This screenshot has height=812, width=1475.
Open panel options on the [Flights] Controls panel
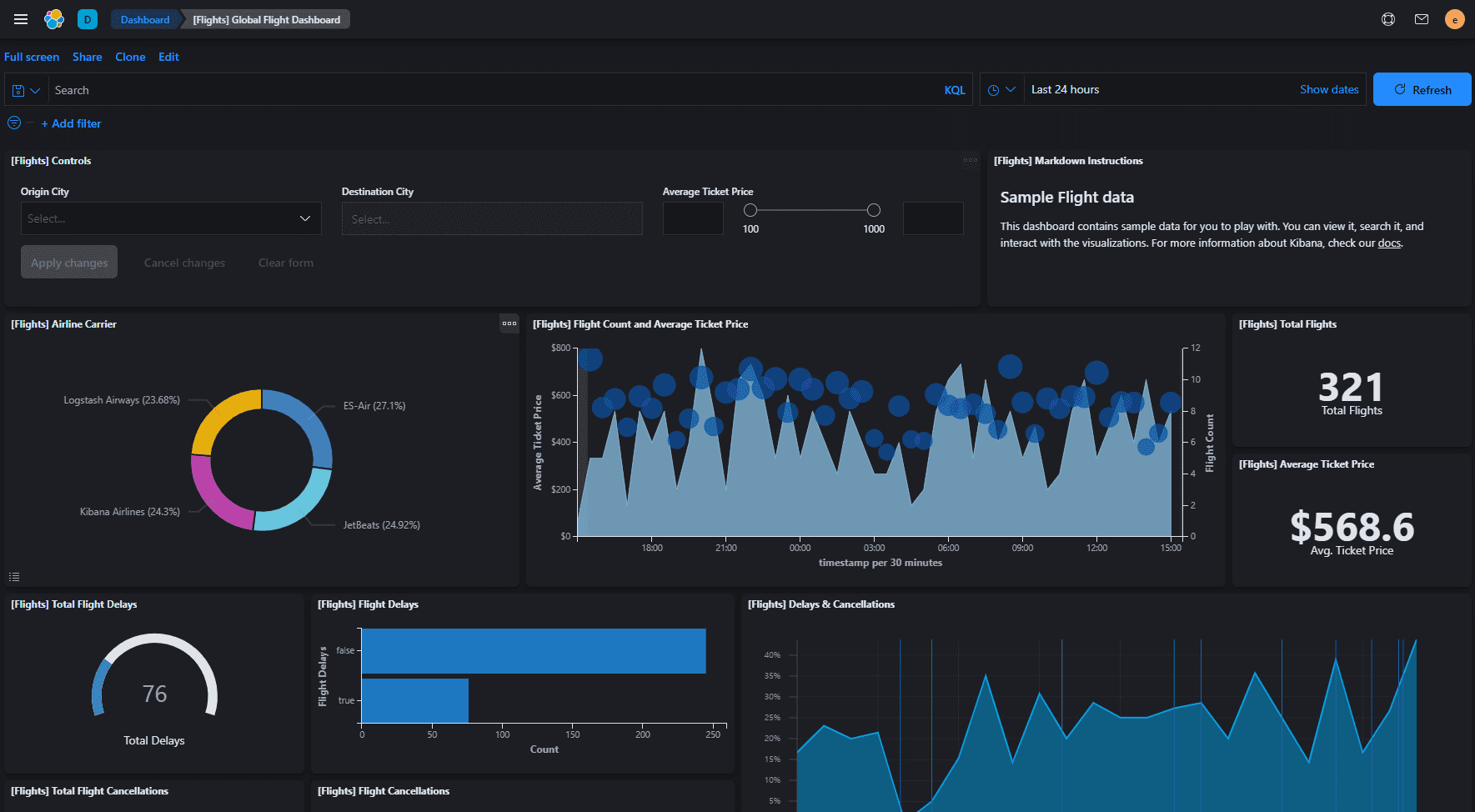pos(969,161)
